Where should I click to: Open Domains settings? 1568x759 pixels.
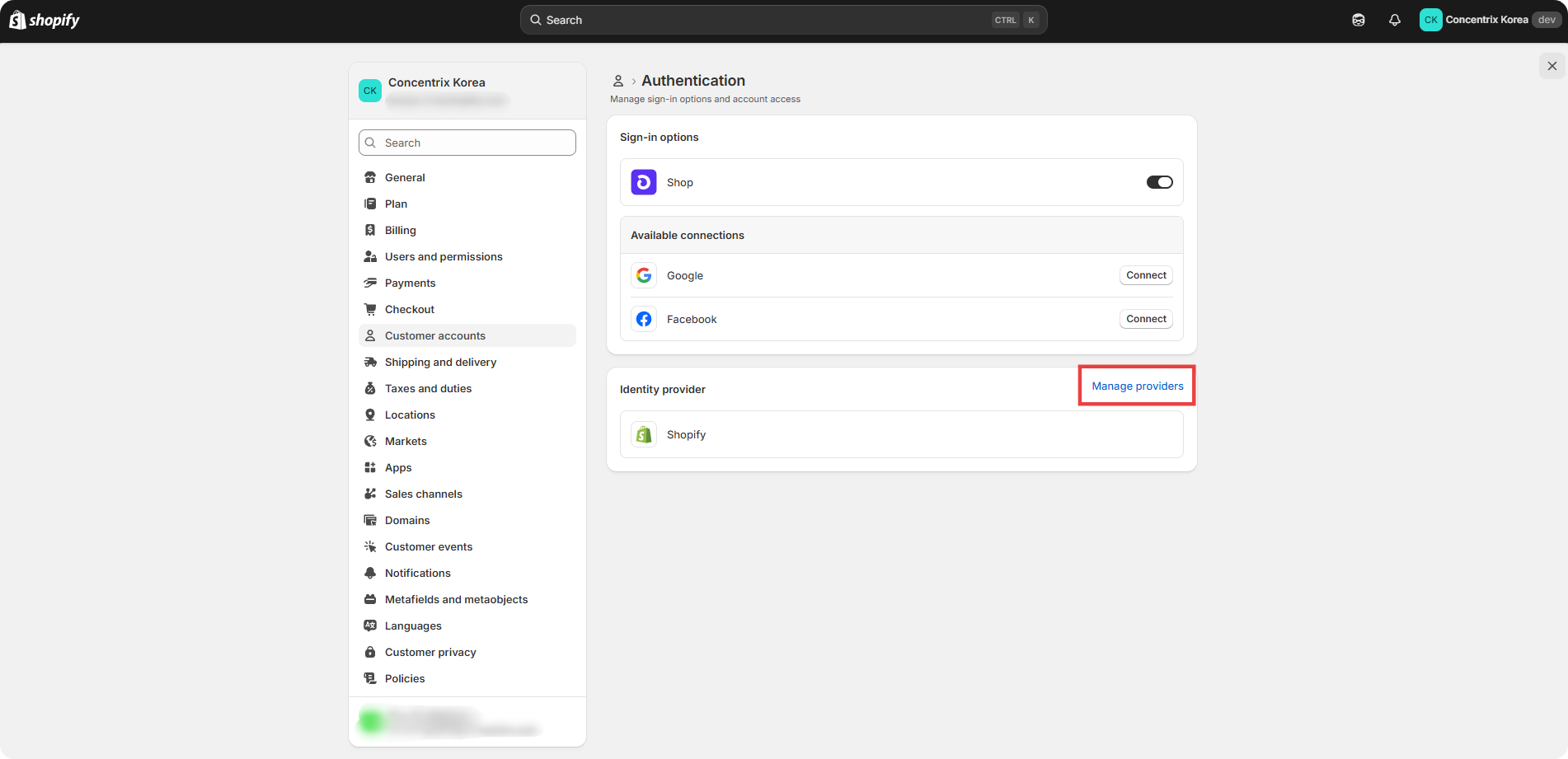(x=467, y=520)
